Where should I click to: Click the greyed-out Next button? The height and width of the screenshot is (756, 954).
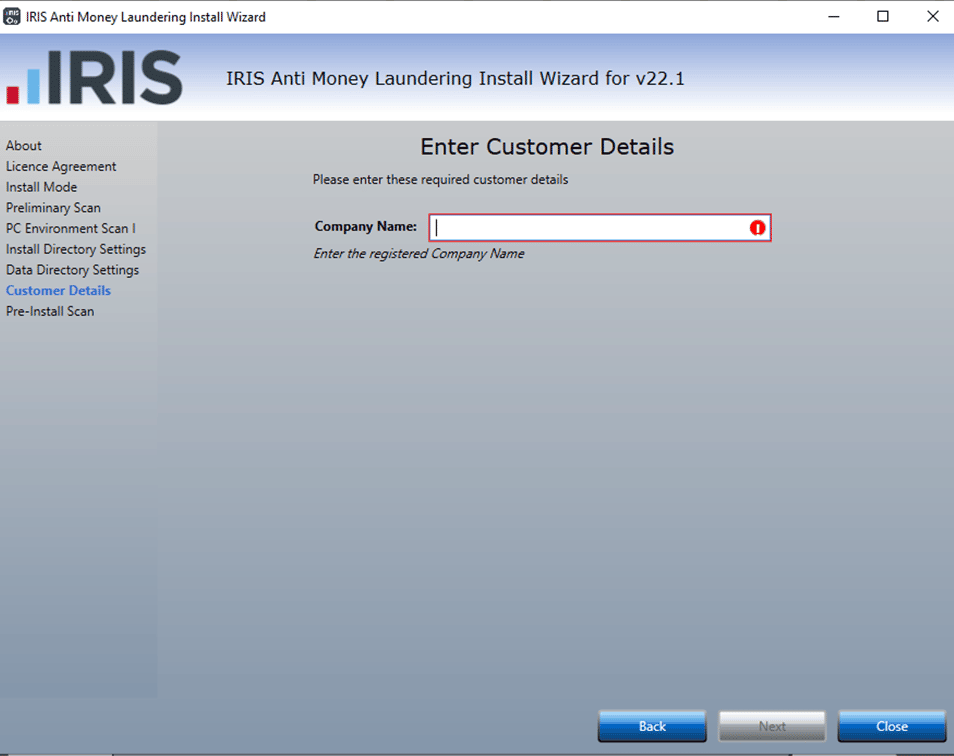click(772, 726)
